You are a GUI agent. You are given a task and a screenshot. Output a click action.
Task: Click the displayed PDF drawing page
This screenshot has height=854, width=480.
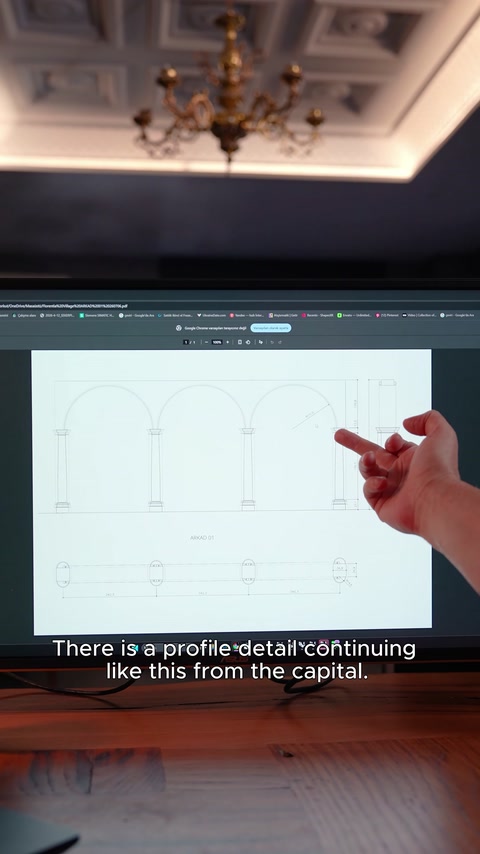pyautogui.click(x=232, y=492)
